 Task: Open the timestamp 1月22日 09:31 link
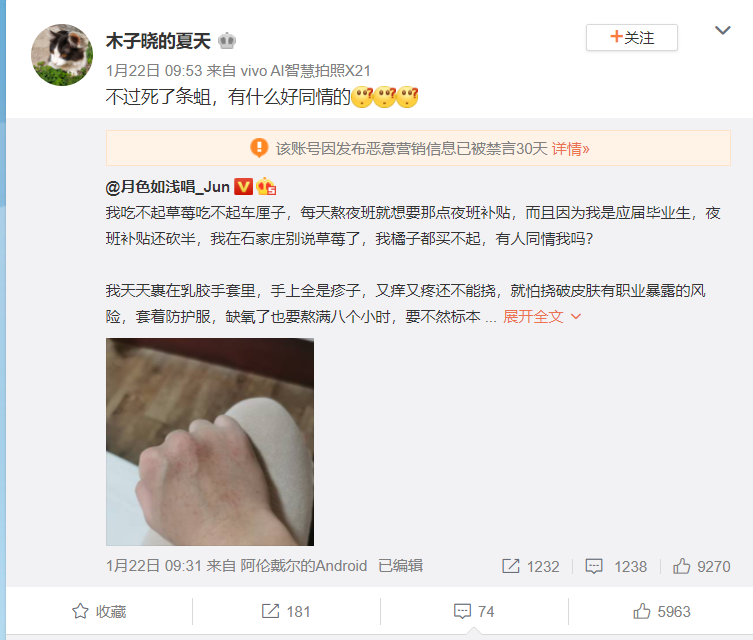coord(154,566)
